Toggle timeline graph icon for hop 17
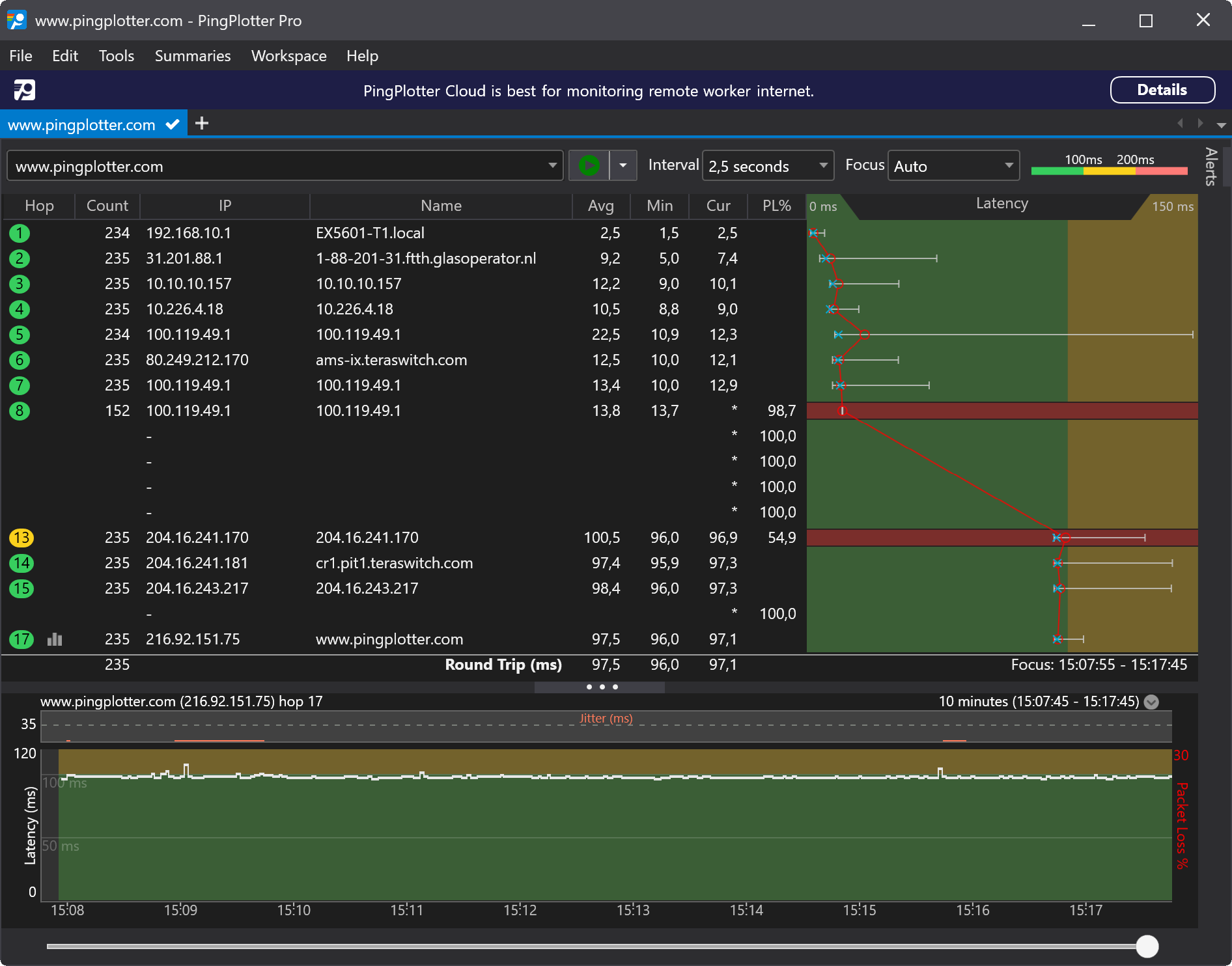This screenshot has height=966, width=1232. point(55,639)
